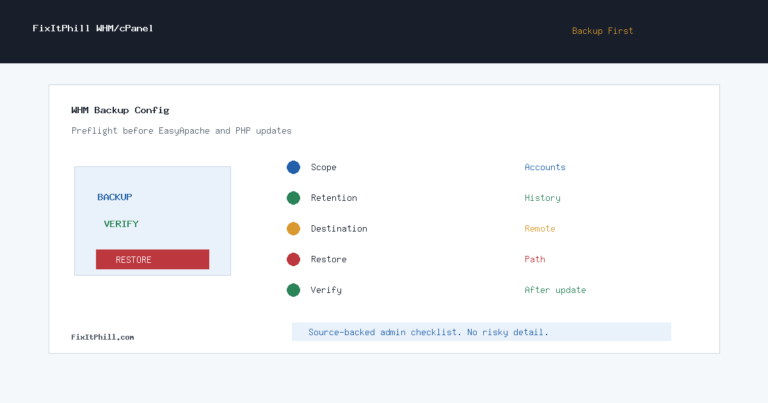The image size is (768, 403).
Task: Click the WHM Backup Config heading
Action: 120,110
